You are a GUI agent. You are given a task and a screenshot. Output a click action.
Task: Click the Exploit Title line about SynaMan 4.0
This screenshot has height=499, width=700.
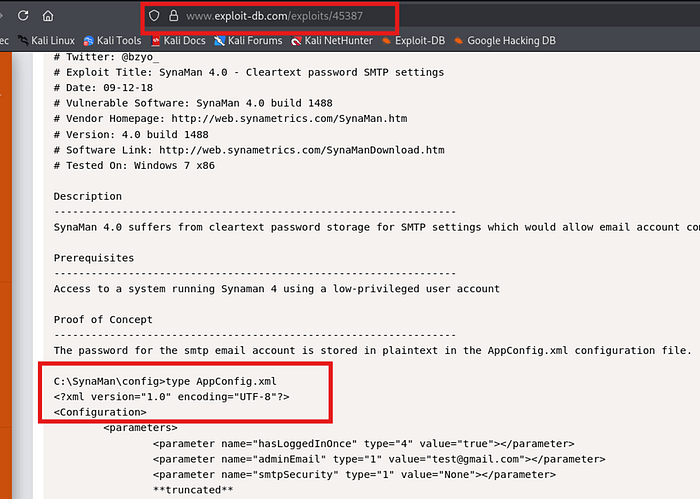[249, 72]
